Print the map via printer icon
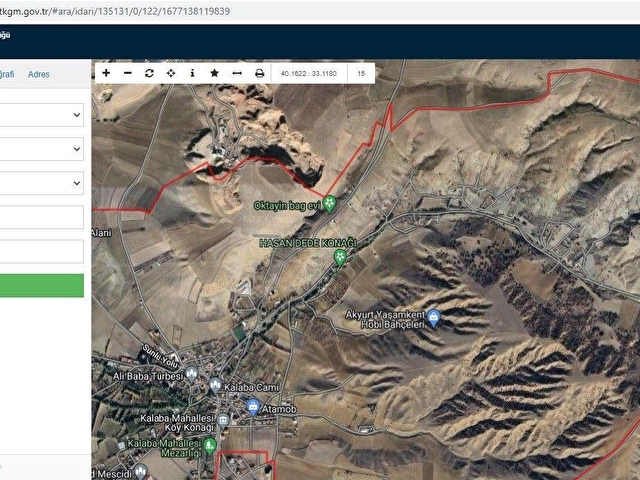 (260, 73)
